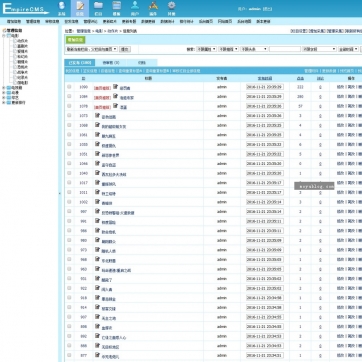Collapse the 电影 tree node

(4, 36)
